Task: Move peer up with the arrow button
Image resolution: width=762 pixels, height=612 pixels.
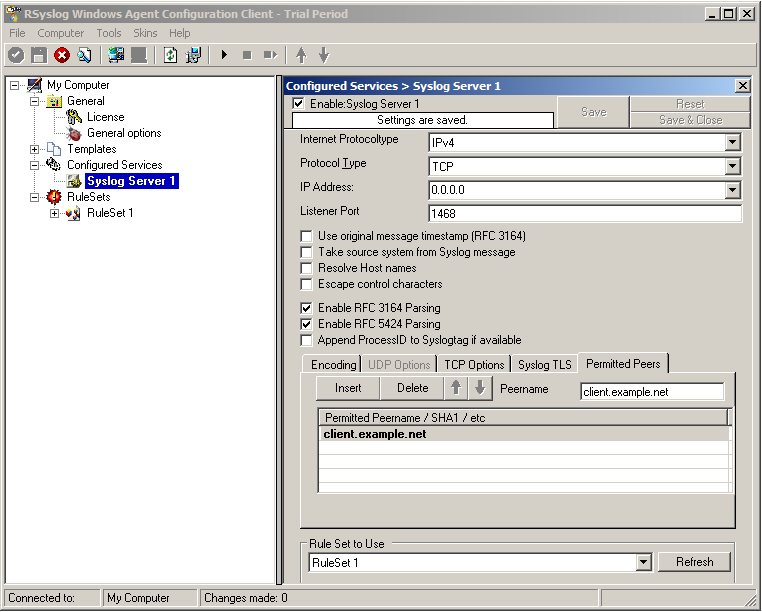Action: 456,387
